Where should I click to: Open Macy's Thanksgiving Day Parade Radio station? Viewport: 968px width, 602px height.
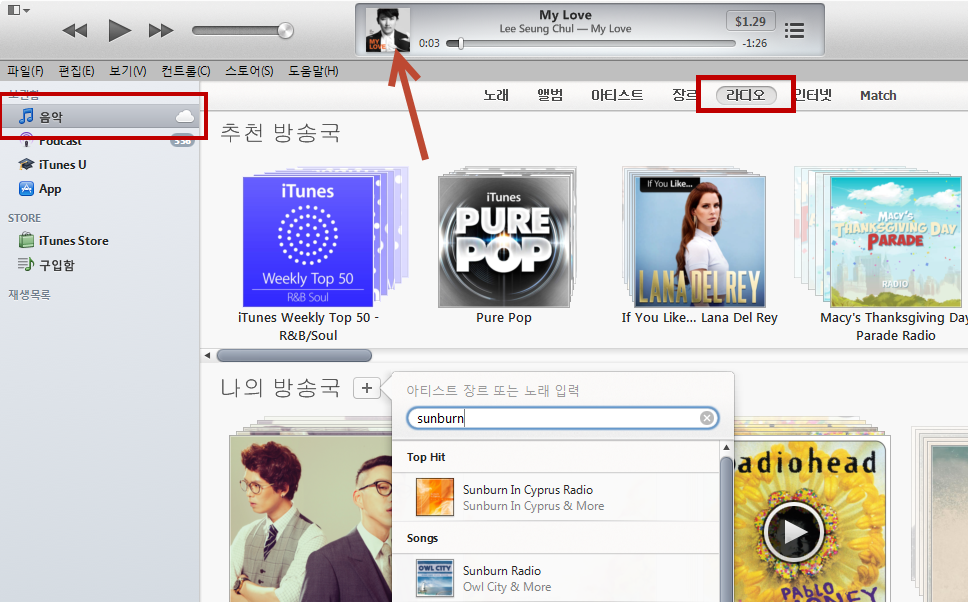[896, 241]
